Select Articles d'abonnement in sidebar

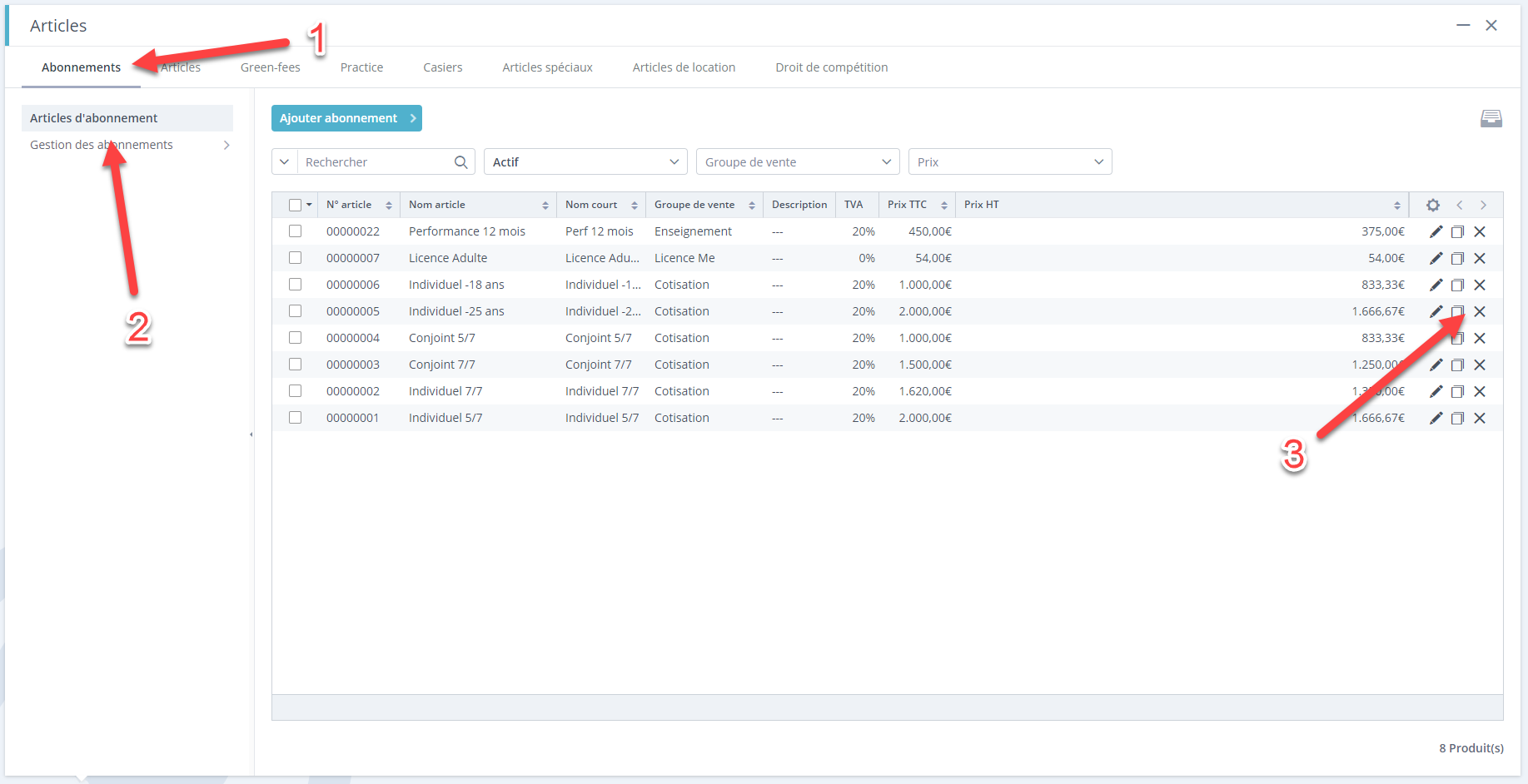pyautogui.click(x=127, y=118)
